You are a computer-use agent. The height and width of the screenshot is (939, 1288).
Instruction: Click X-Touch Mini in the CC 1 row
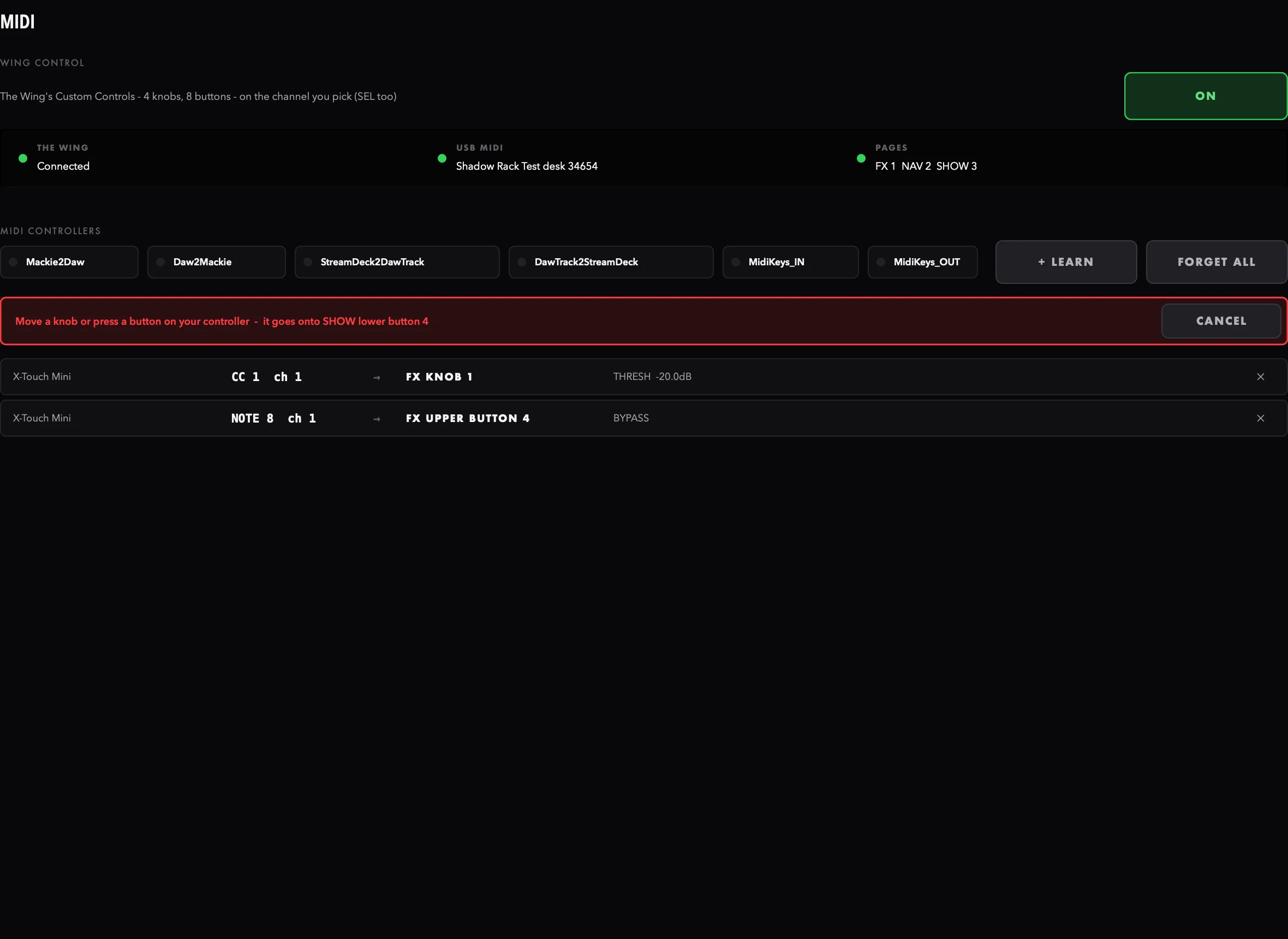pos(42,376)
